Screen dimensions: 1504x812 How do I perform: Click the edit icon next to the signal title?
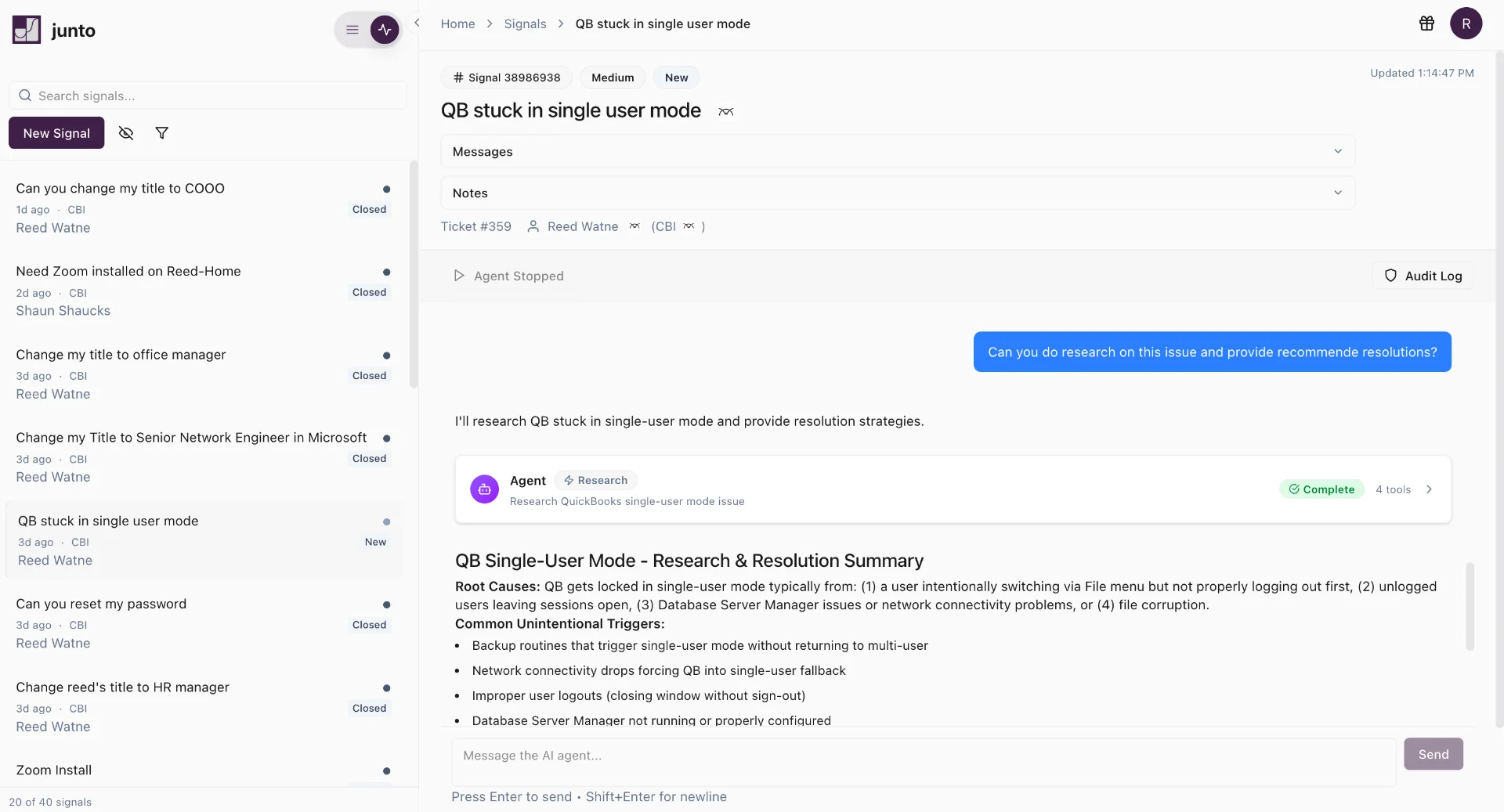point(725,112)
